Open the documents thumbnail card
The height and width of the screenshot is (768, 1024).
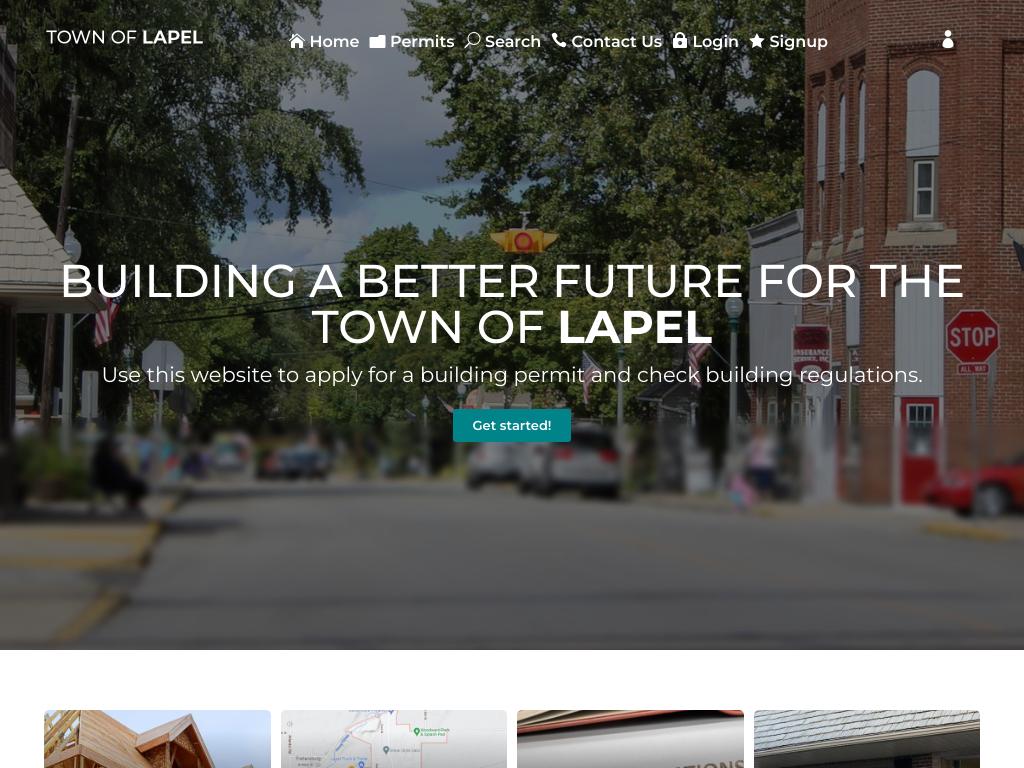(630, 739)
